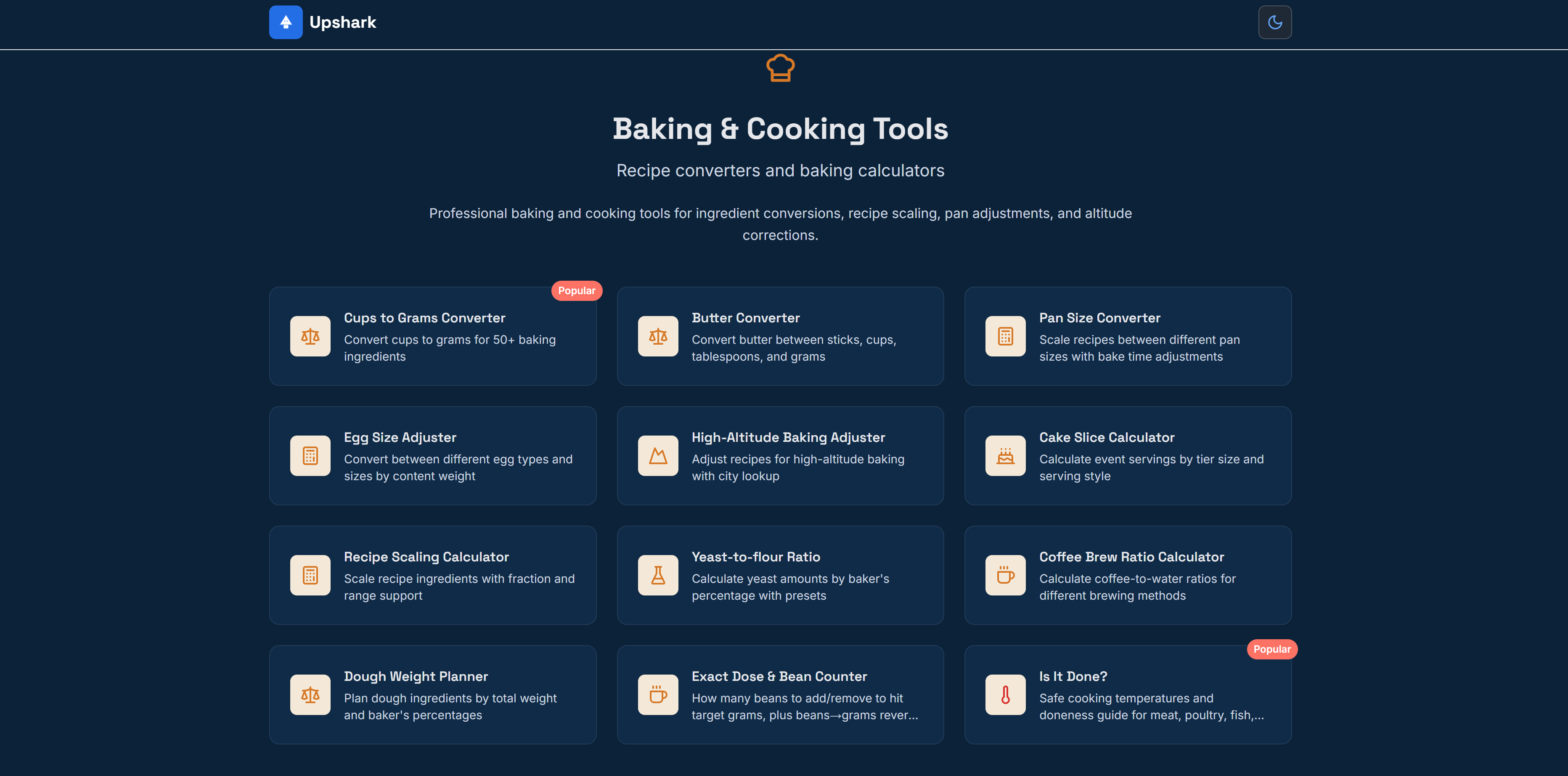This screenshot has height=776, width=1568.
Task: Click the thermometer icon for Is It Done?
Action: point(1005,694)
